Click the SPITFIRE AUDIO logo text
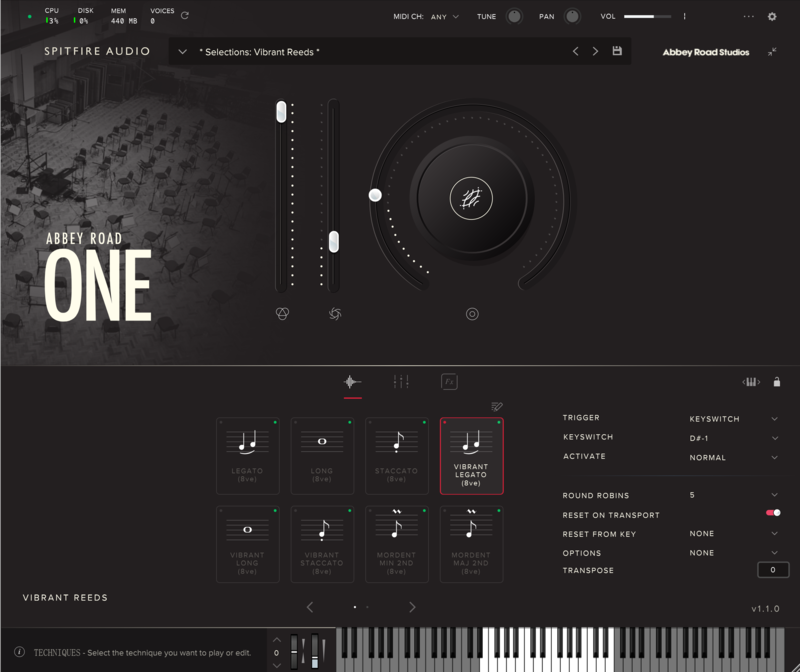Image resolution: width=800 pixels, height=672 pixels. [x=97, y=51]
